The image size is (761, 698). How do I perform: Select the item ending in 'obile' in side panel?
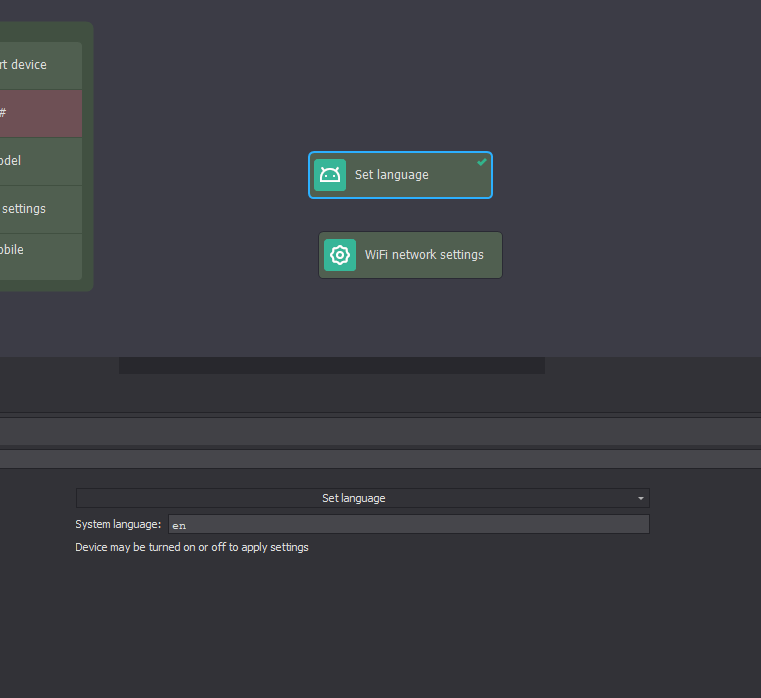41,257
